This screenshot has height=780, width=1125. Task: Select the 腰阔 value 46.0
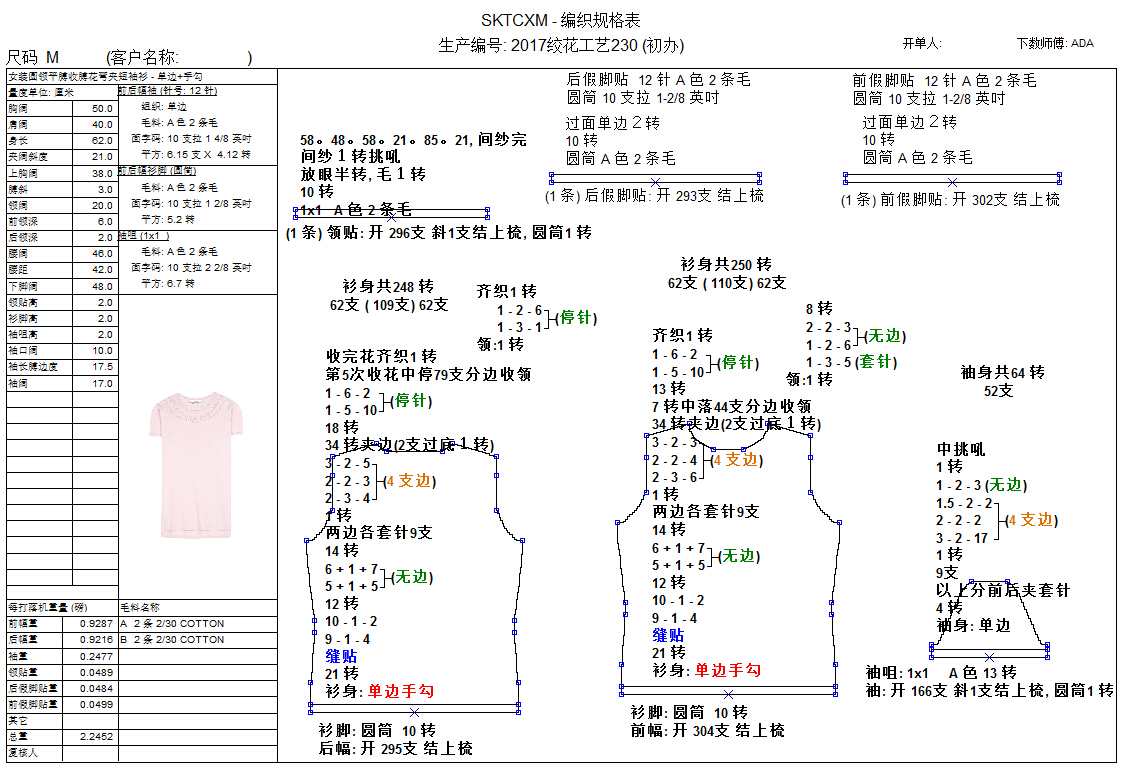(103, 253)
